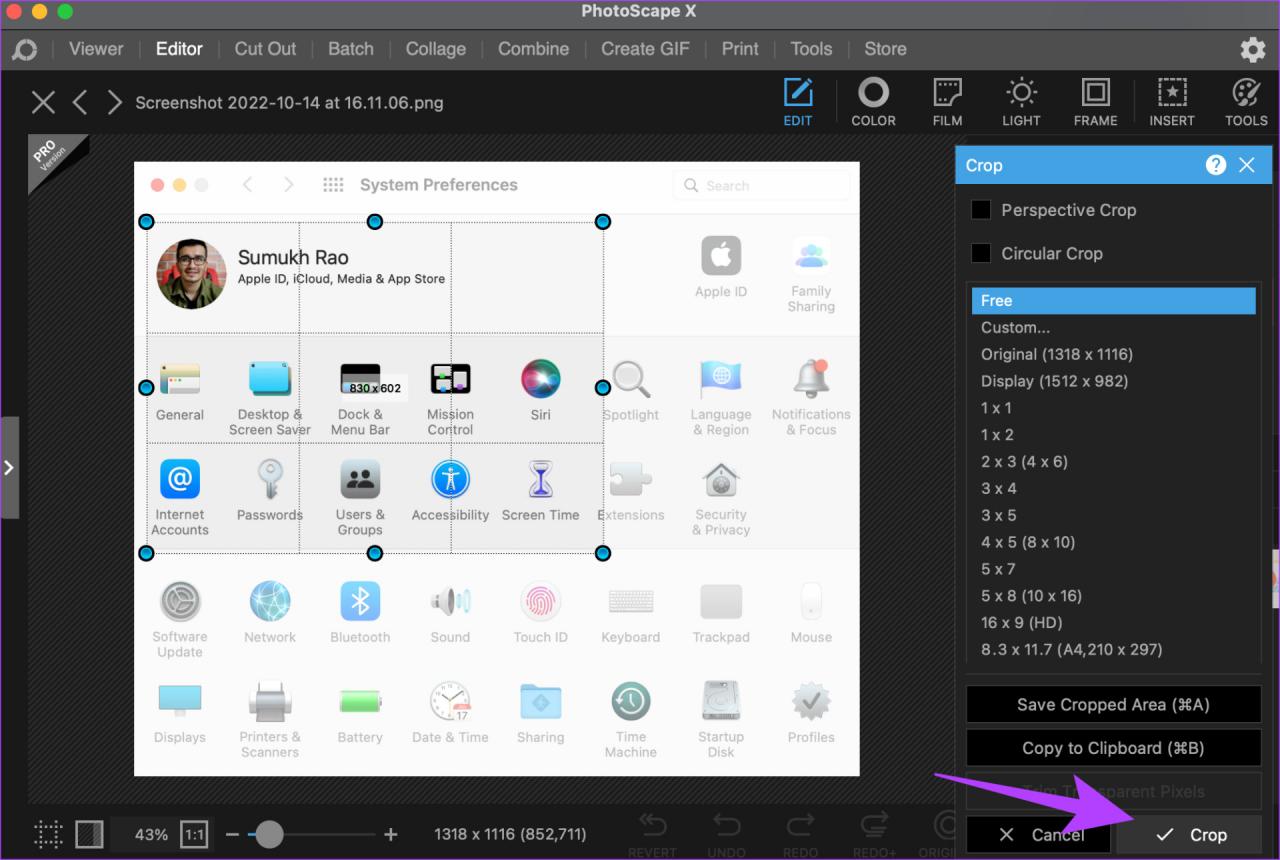Open the LIGHT panel
1280x860 pixels.
pyautogui.click(x=1021, y=103)
